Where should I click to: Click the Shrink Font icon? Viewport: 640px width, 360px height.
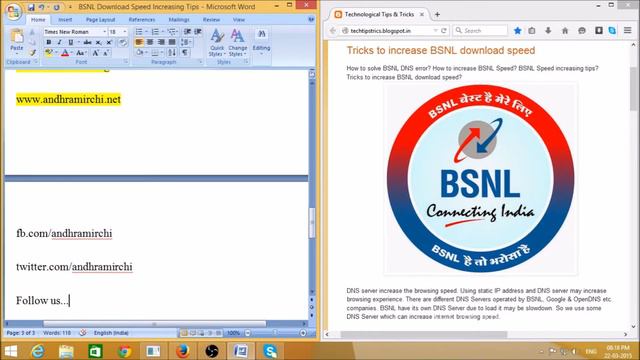[106, 53]
